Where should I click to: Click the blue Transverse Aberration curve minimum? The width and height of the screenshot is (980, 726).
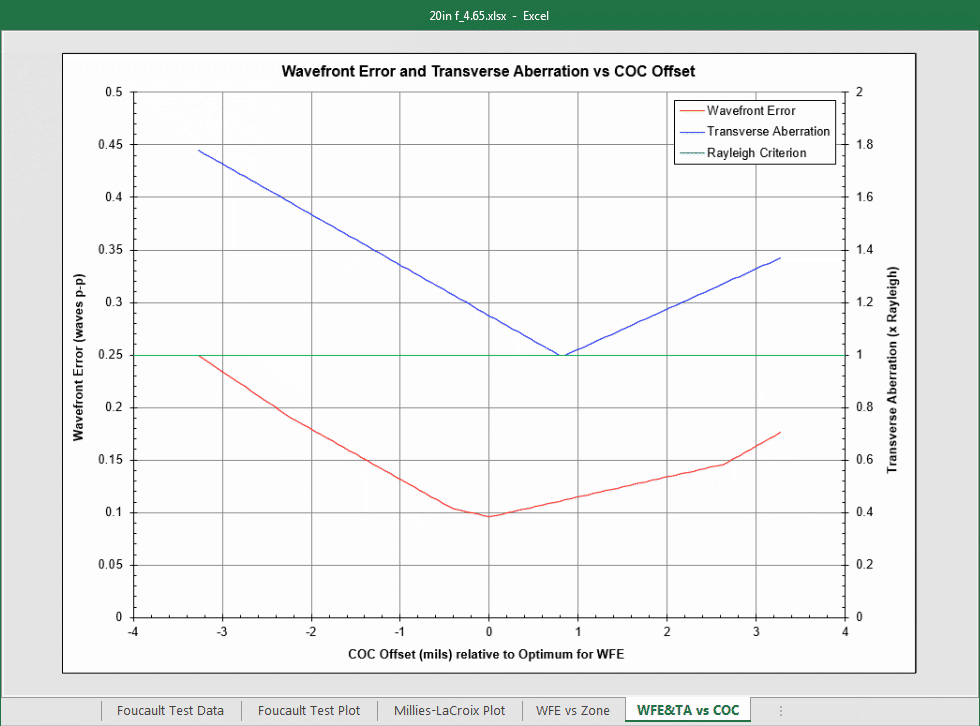pyautogui.click(x=562, y=355)
